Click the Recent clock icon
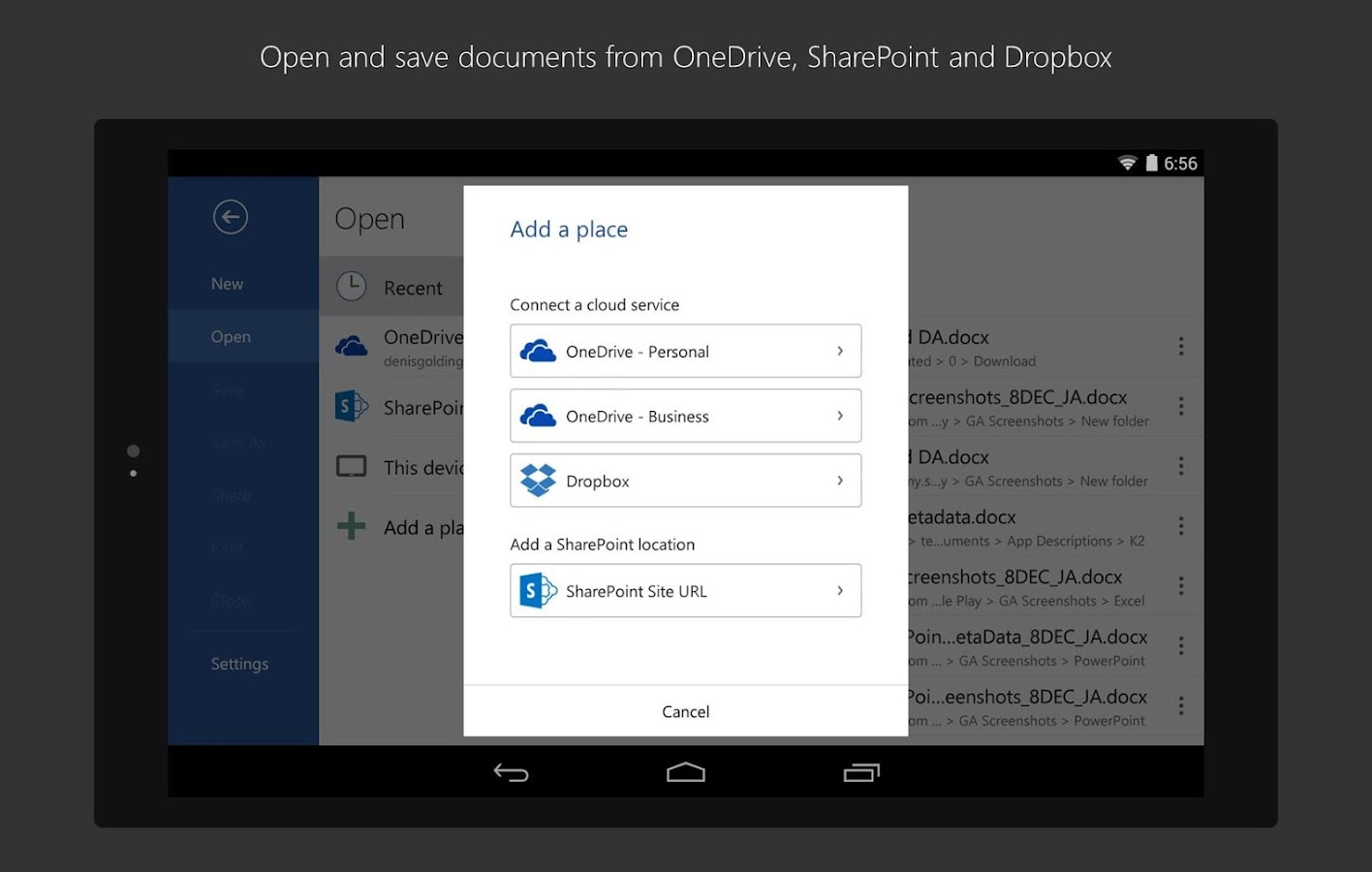Viewport: 1372px width, 872px height. [351, 286]
